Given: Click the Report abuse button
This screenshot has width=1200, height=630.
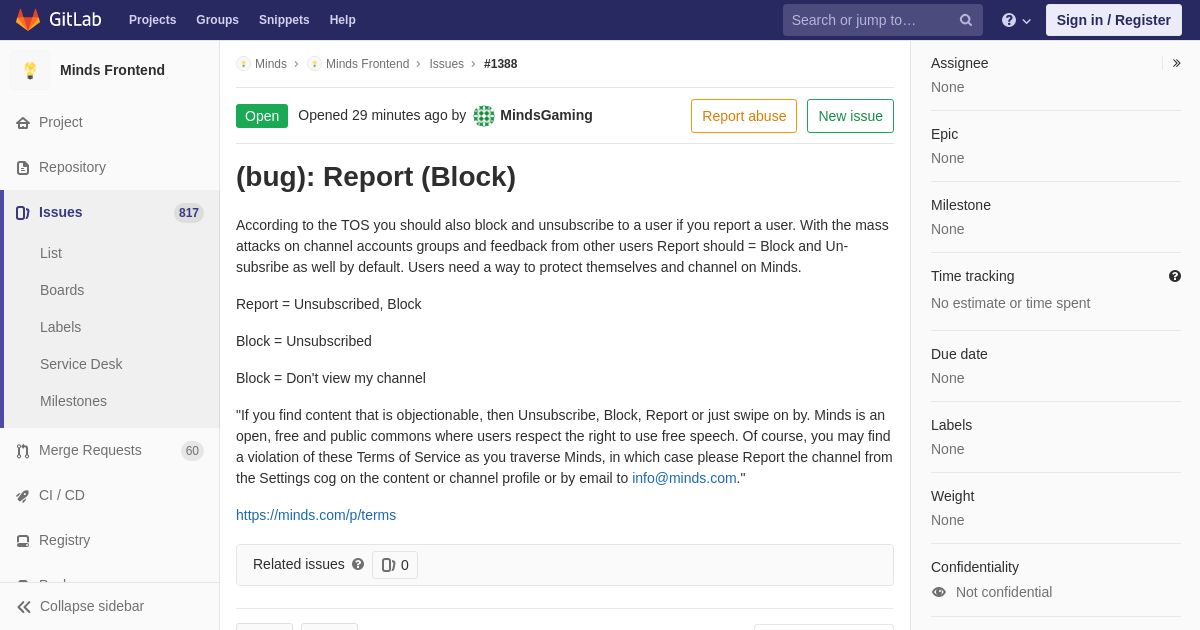Looking at the screenshot, I should click(744, 116).
